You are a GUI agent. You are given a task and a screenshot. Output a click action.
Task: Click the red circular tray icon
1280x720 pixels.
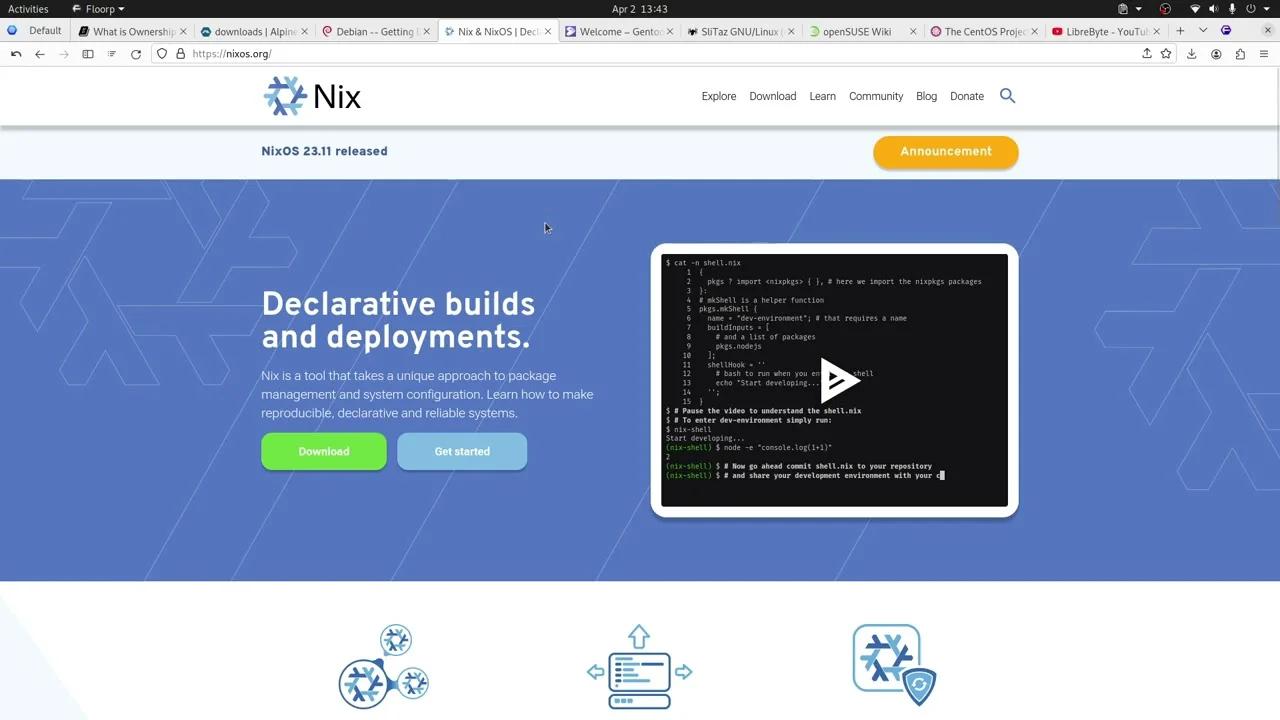tap(1165, 9)
